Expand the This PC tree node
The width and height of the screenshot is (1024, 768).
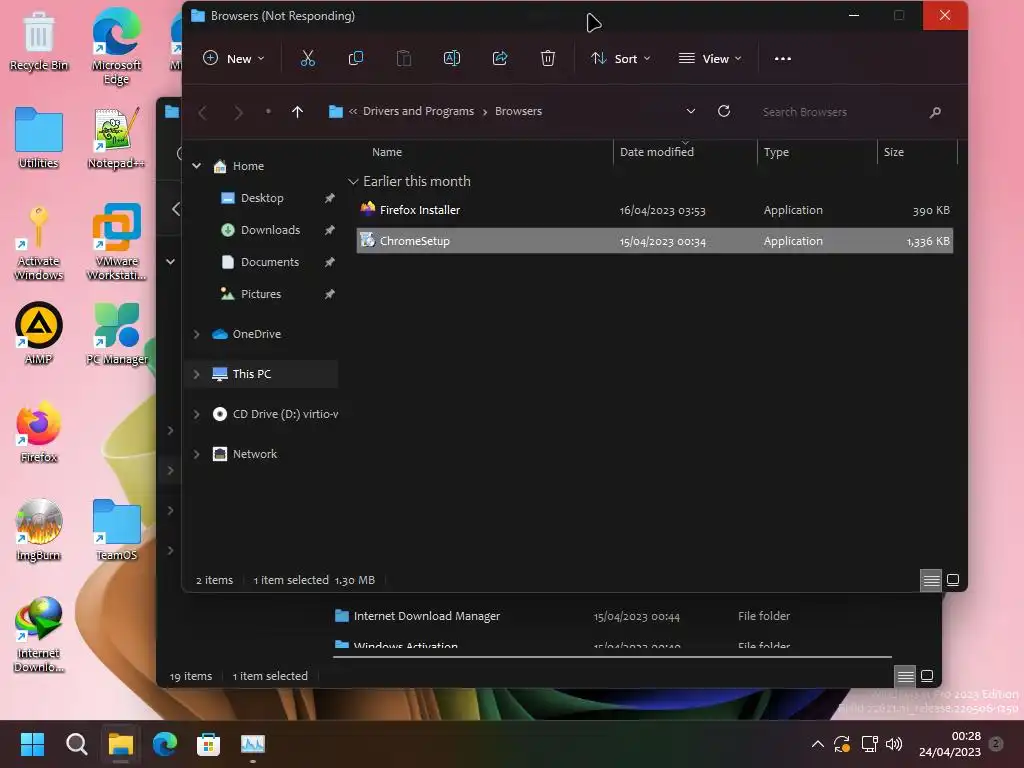197,374
